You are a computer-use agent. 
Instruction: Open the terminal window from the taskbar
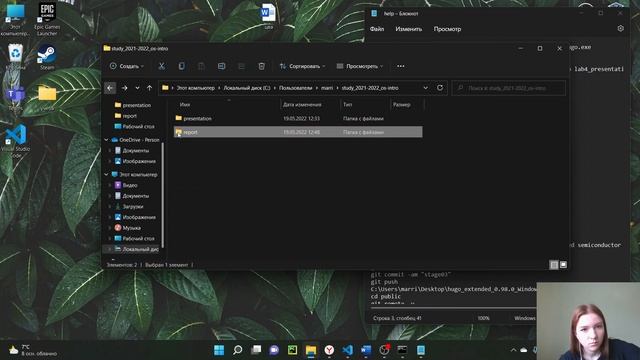click(x=402, y=350)
